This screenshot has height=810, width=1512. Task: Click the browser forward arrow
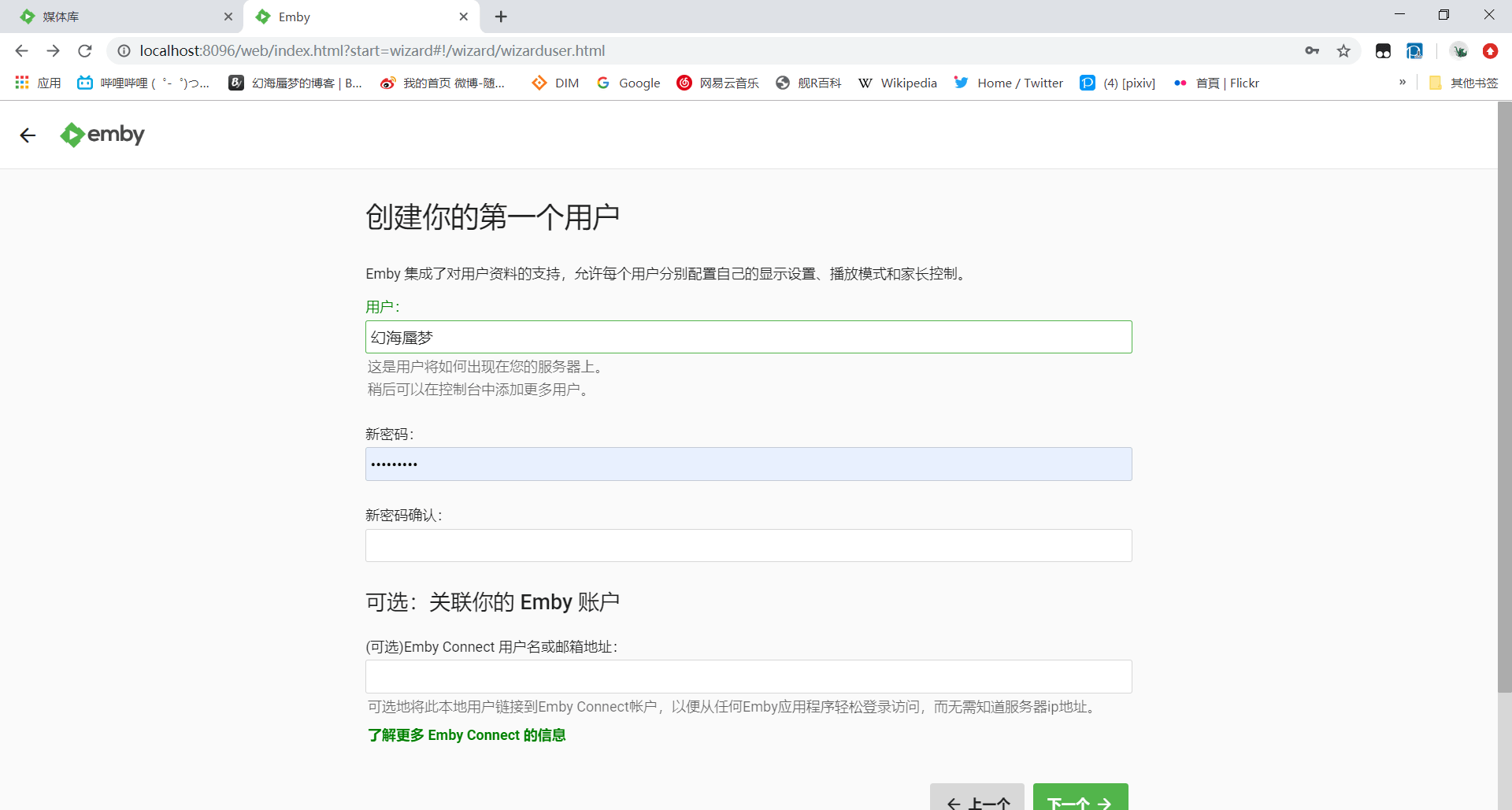pos(53,50)
